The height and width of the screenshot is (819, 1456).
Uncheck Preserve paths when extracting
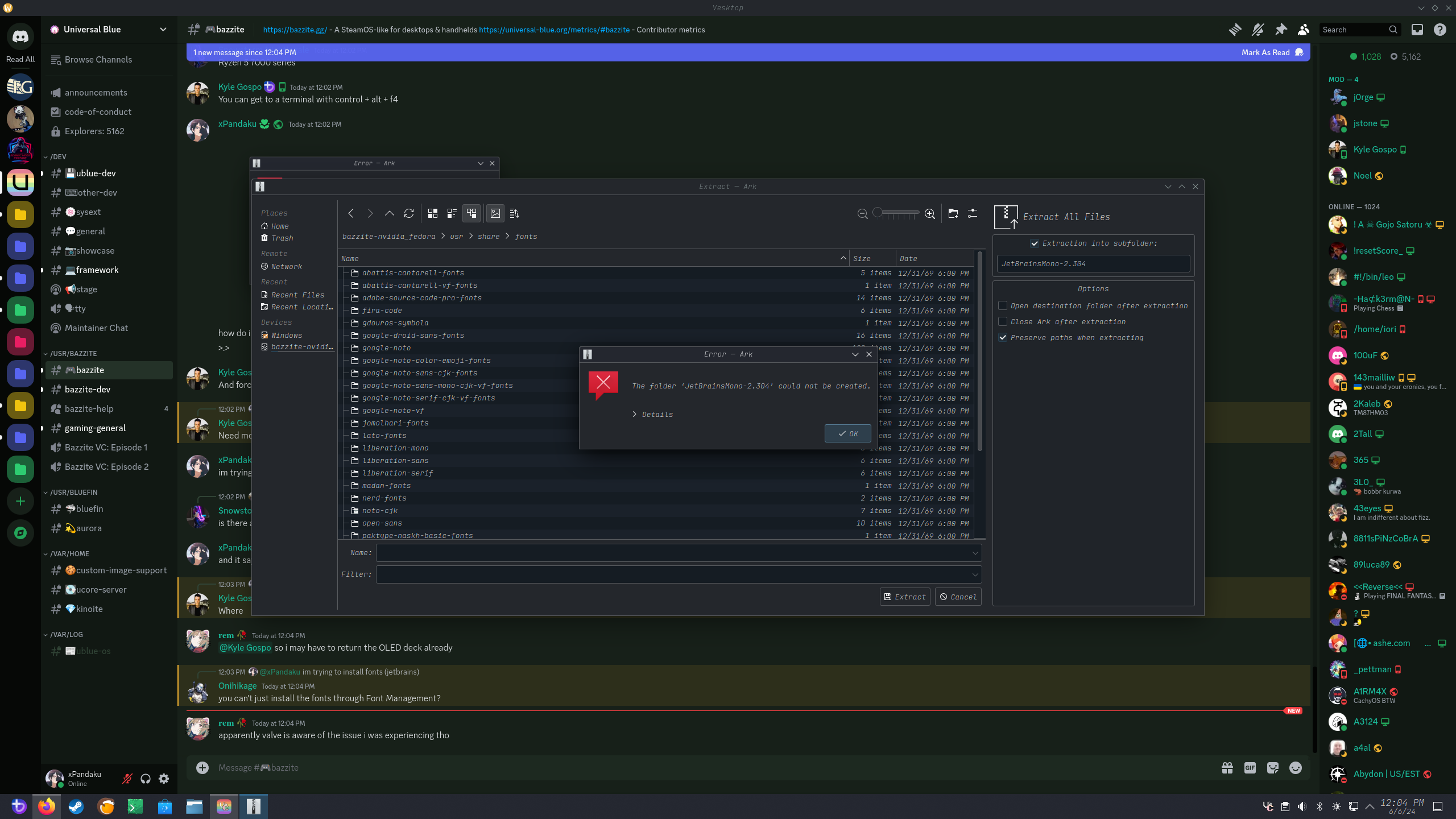tap(1003, 337)
